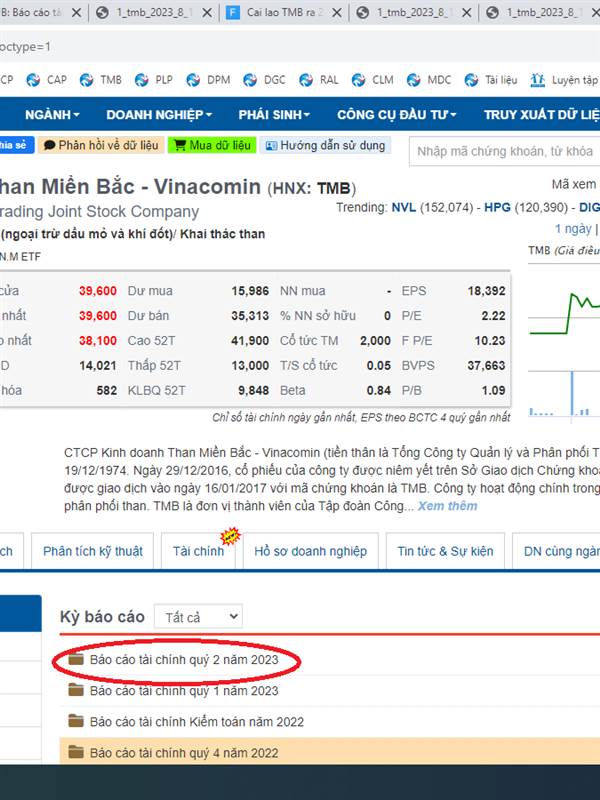Open the HPG trending stock link
The image size is (600, 800).
(497, 208)
